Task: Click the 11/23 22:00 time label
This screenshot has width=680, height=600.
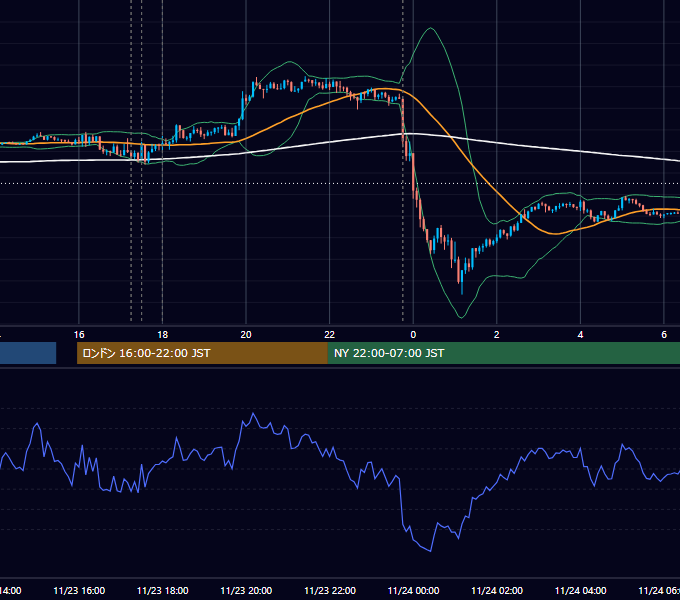Action: pyautogui.click(x=330, y=590)
